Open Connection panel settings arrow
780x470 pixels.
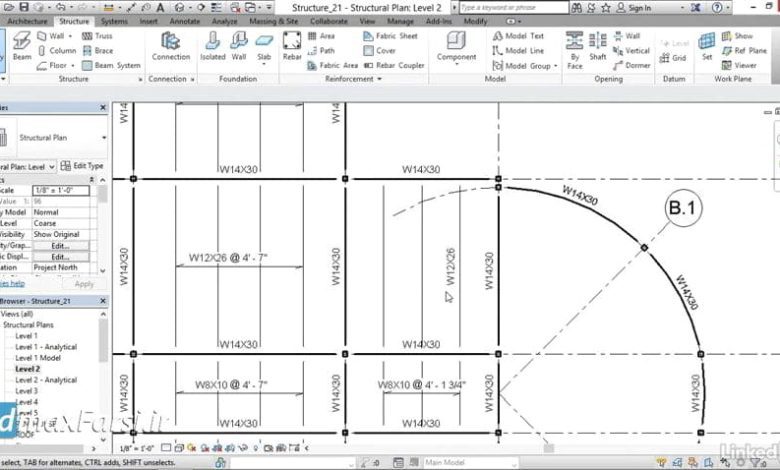pos(193,79)
